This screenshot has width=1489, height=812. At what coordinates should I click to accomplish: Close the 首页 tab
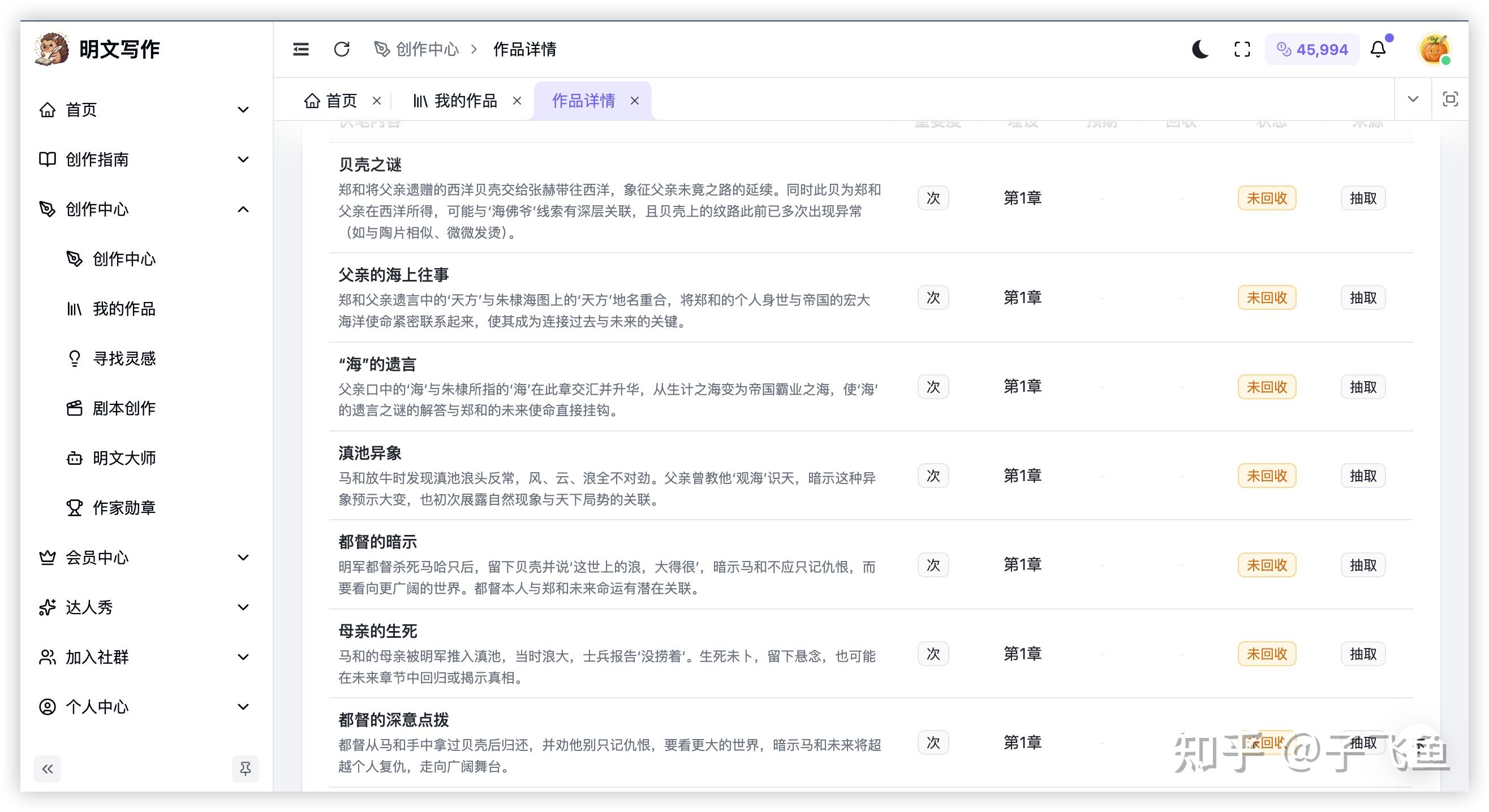click(x=377, y=101)
